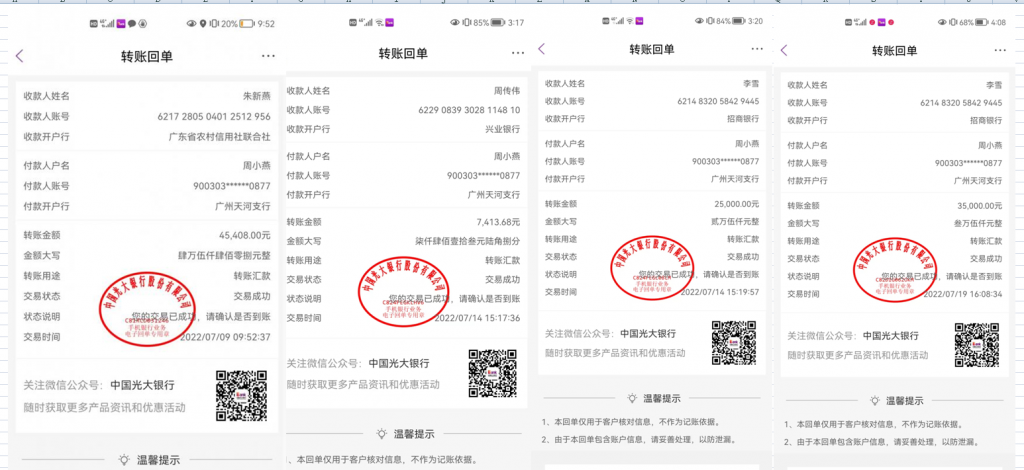Image resolution: width=1024 pixels, height=470 pixels.
Task: Tap back arrow on the 25,000.00元 receipt
Action: 542,49
